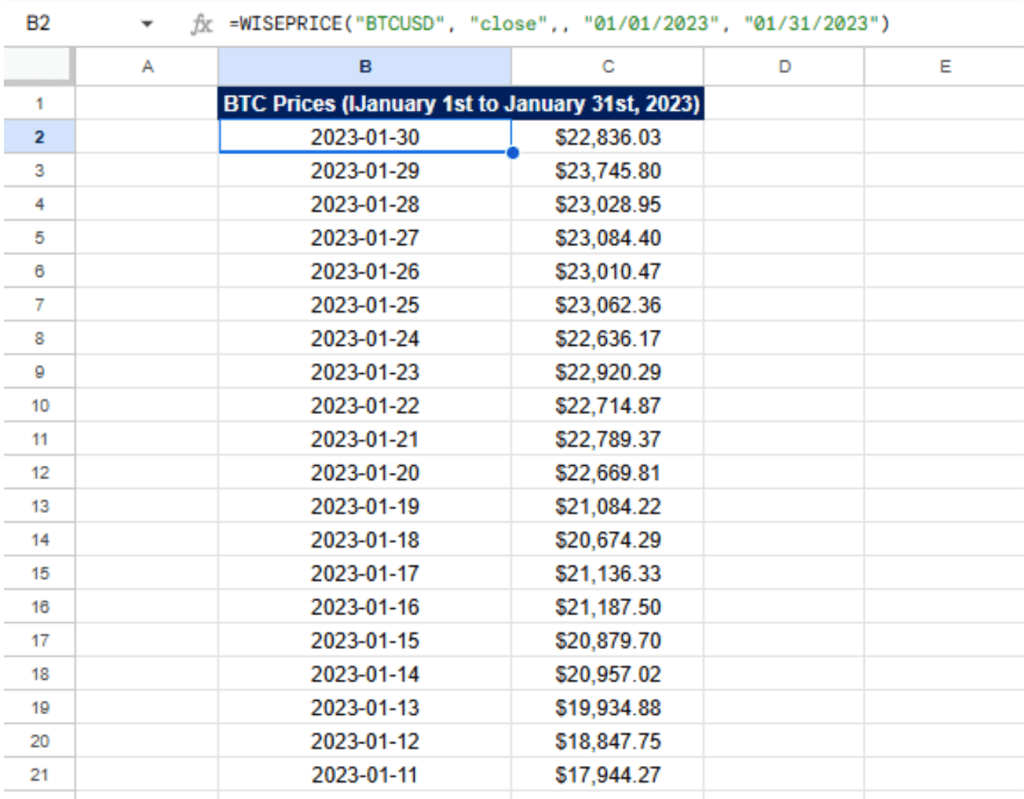Click the Name box showing B2

coord(38,23)
